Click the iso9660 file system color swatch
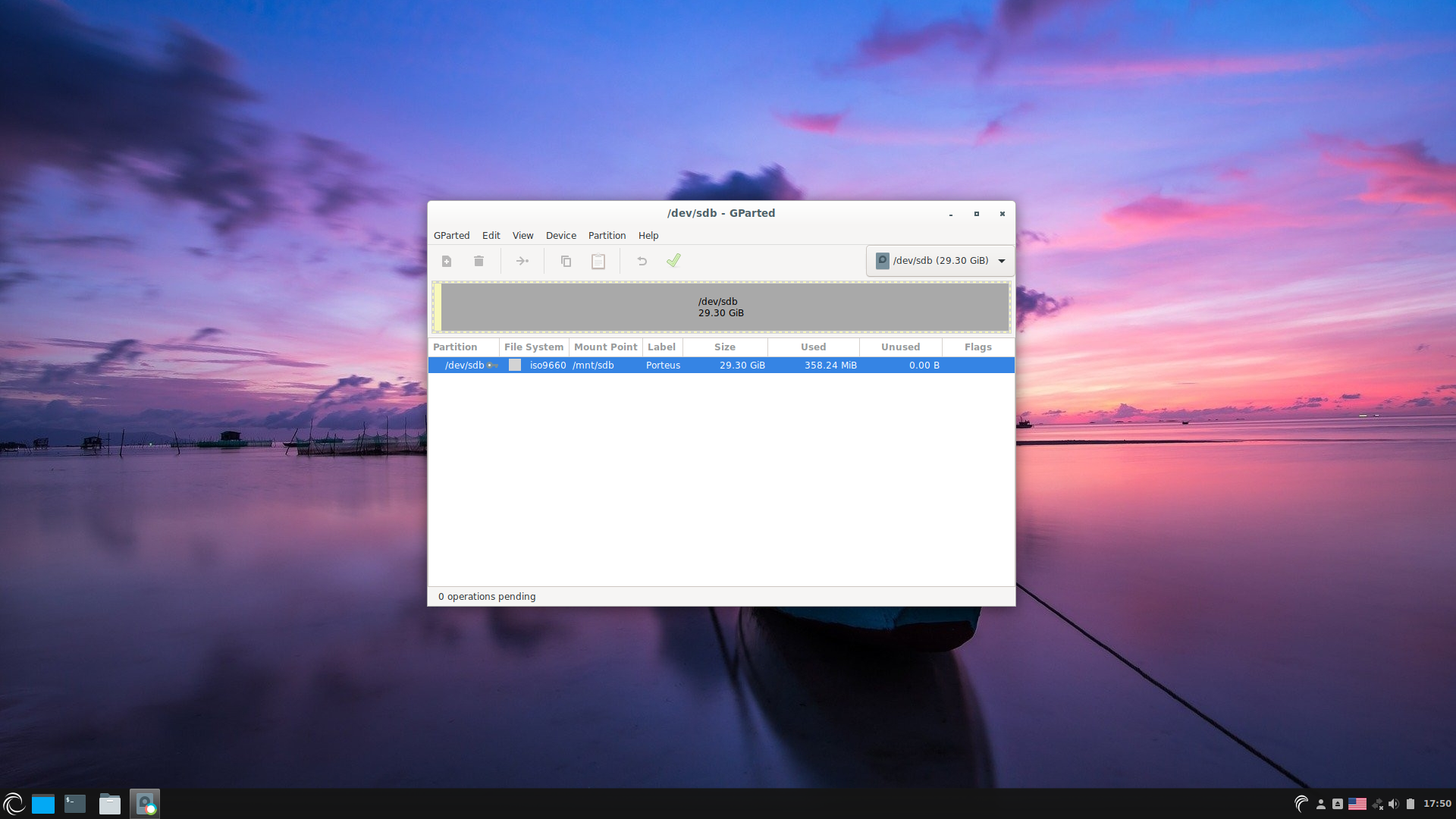The height and width of the screenshot is (819, 1456). (515, 365)
